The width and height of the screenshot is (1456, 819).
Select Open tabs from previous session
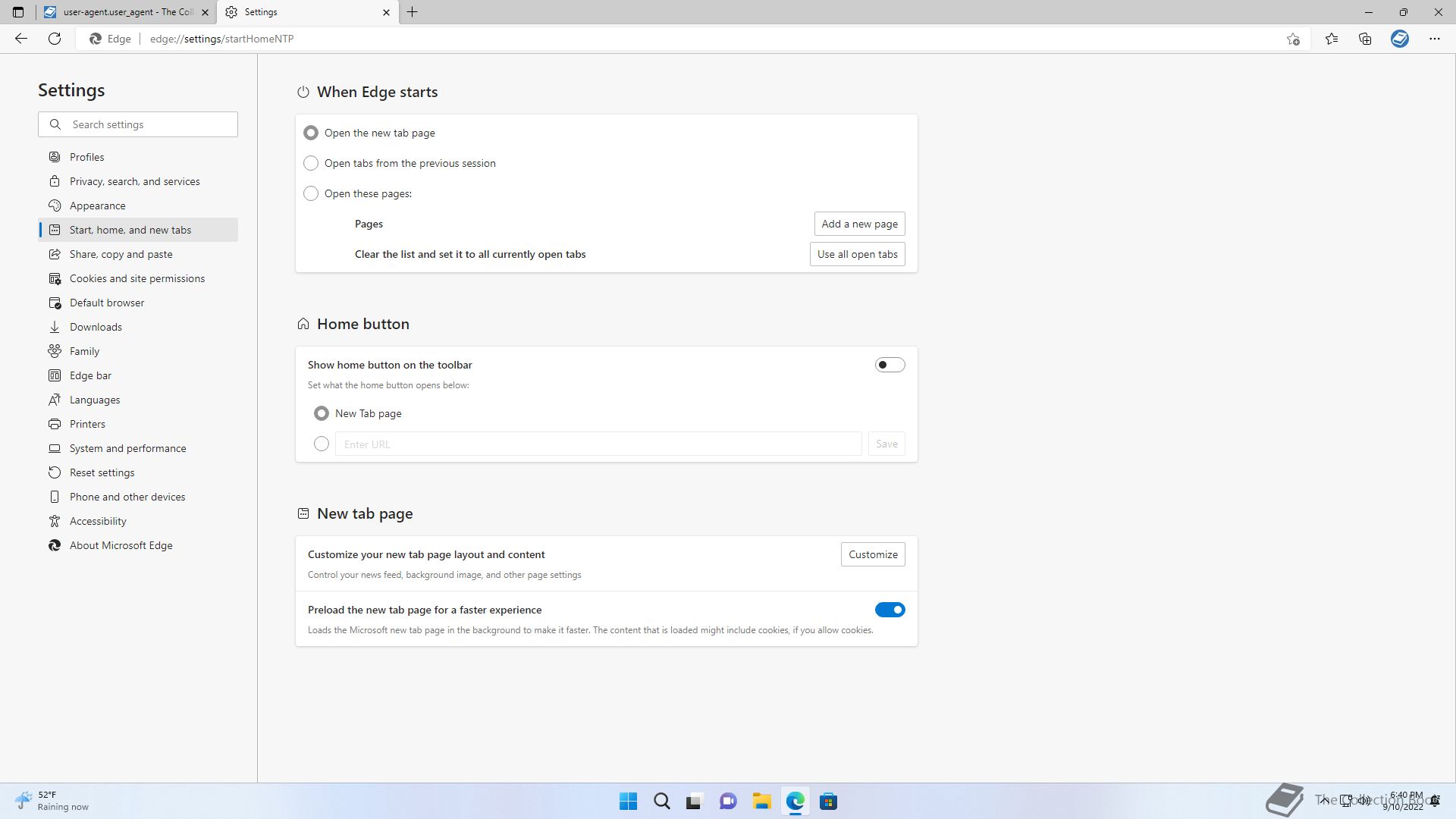[311, 163]
